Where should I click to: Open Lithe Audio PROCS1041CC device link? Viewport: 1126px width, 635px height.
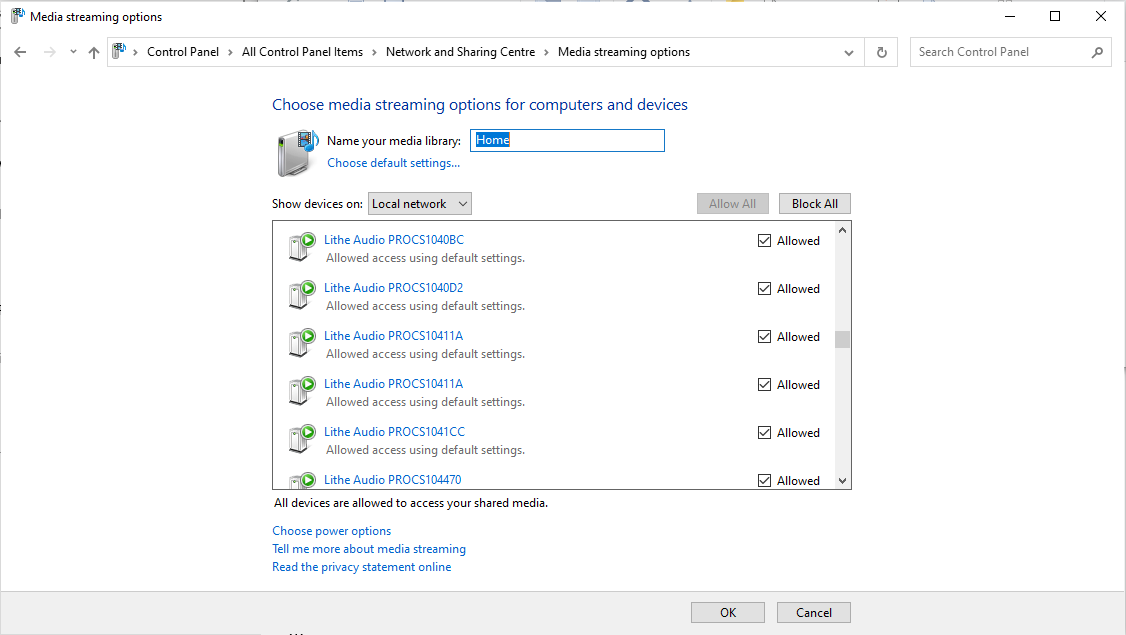394,432
